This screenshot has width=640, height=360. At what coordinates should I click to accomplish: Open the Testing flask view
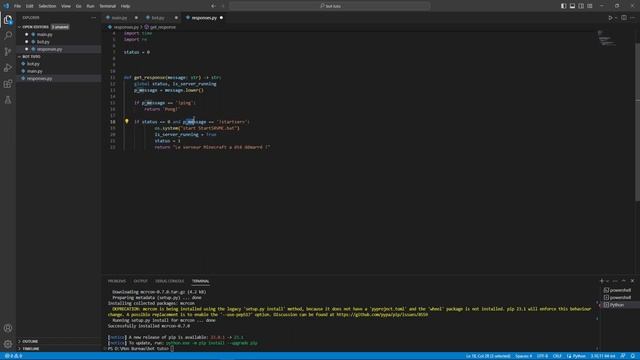pyautogui.click(x=8, y=100)
